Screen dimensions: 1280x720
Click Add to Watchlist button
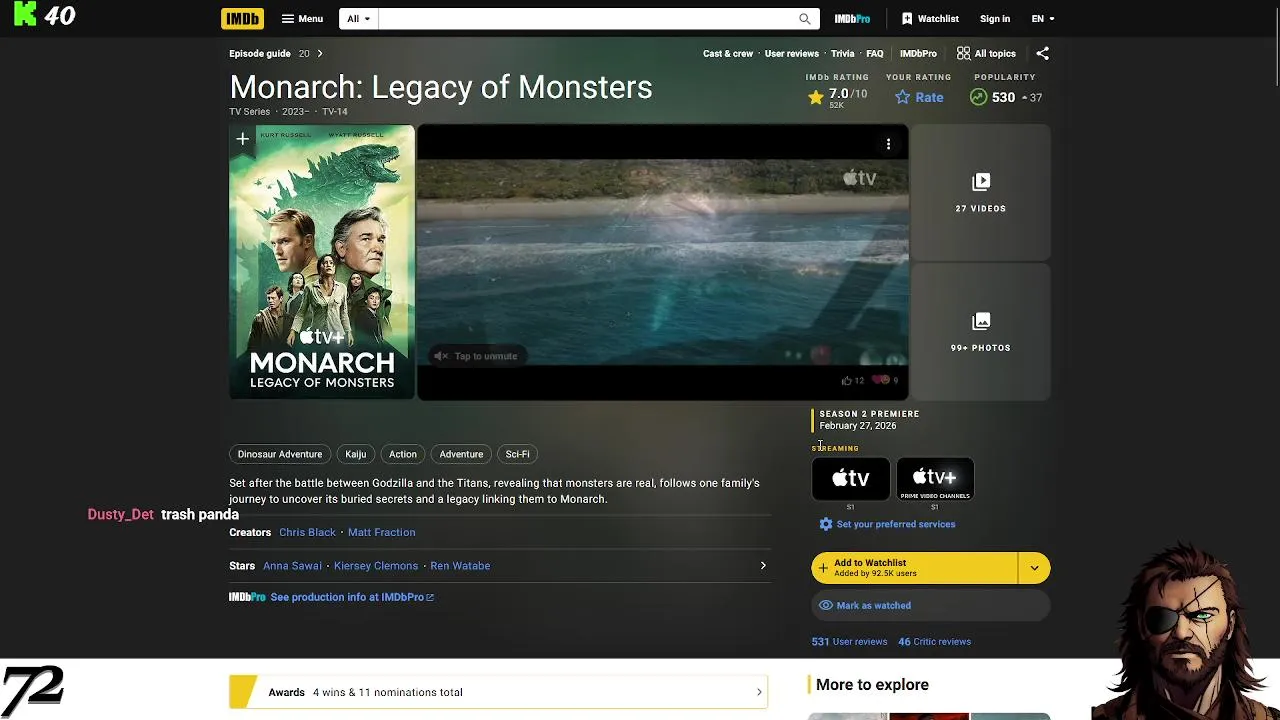(914, 568)
